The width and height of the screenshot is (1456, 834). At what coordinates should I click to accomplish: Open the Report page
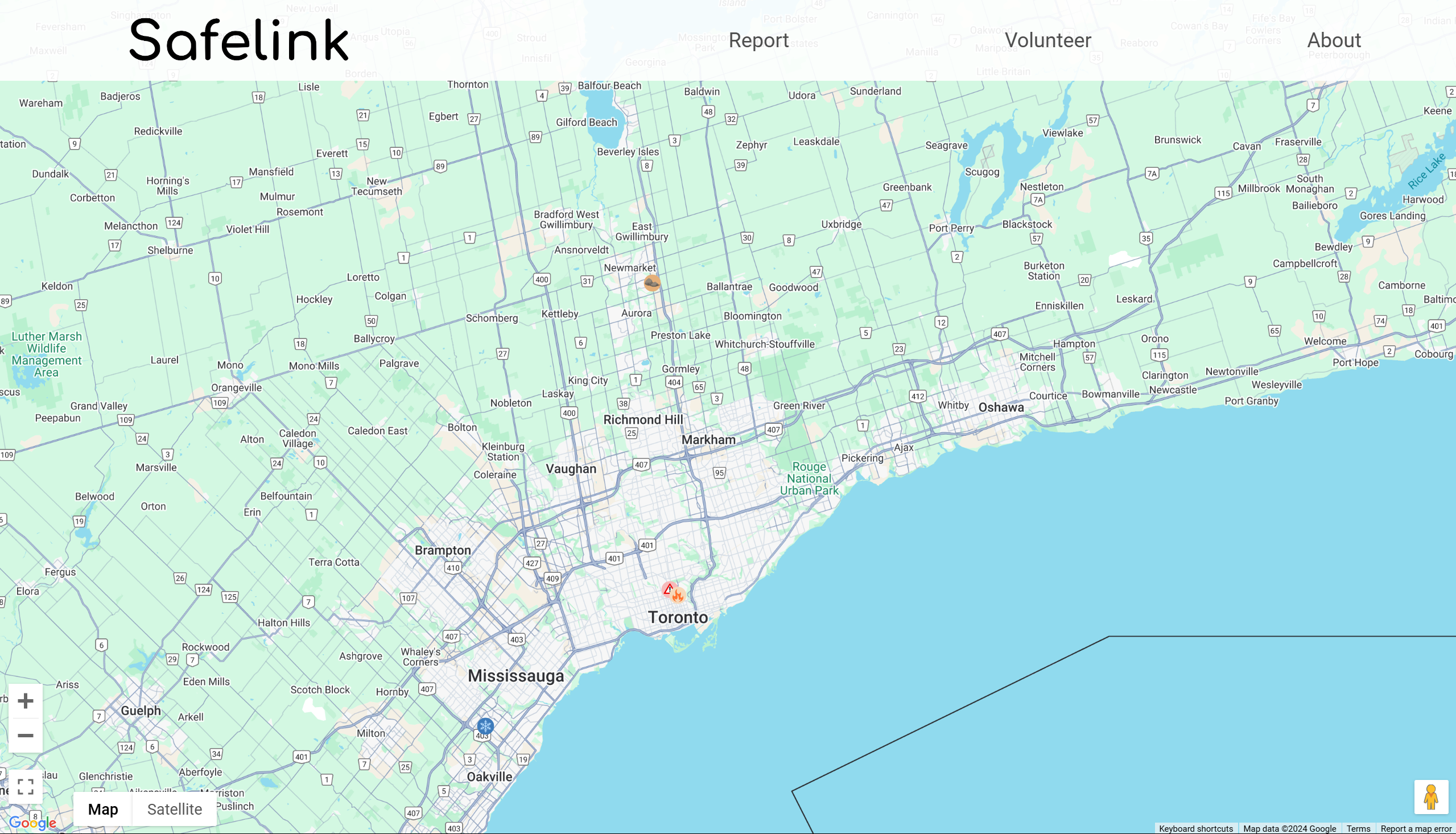(758, 40)
